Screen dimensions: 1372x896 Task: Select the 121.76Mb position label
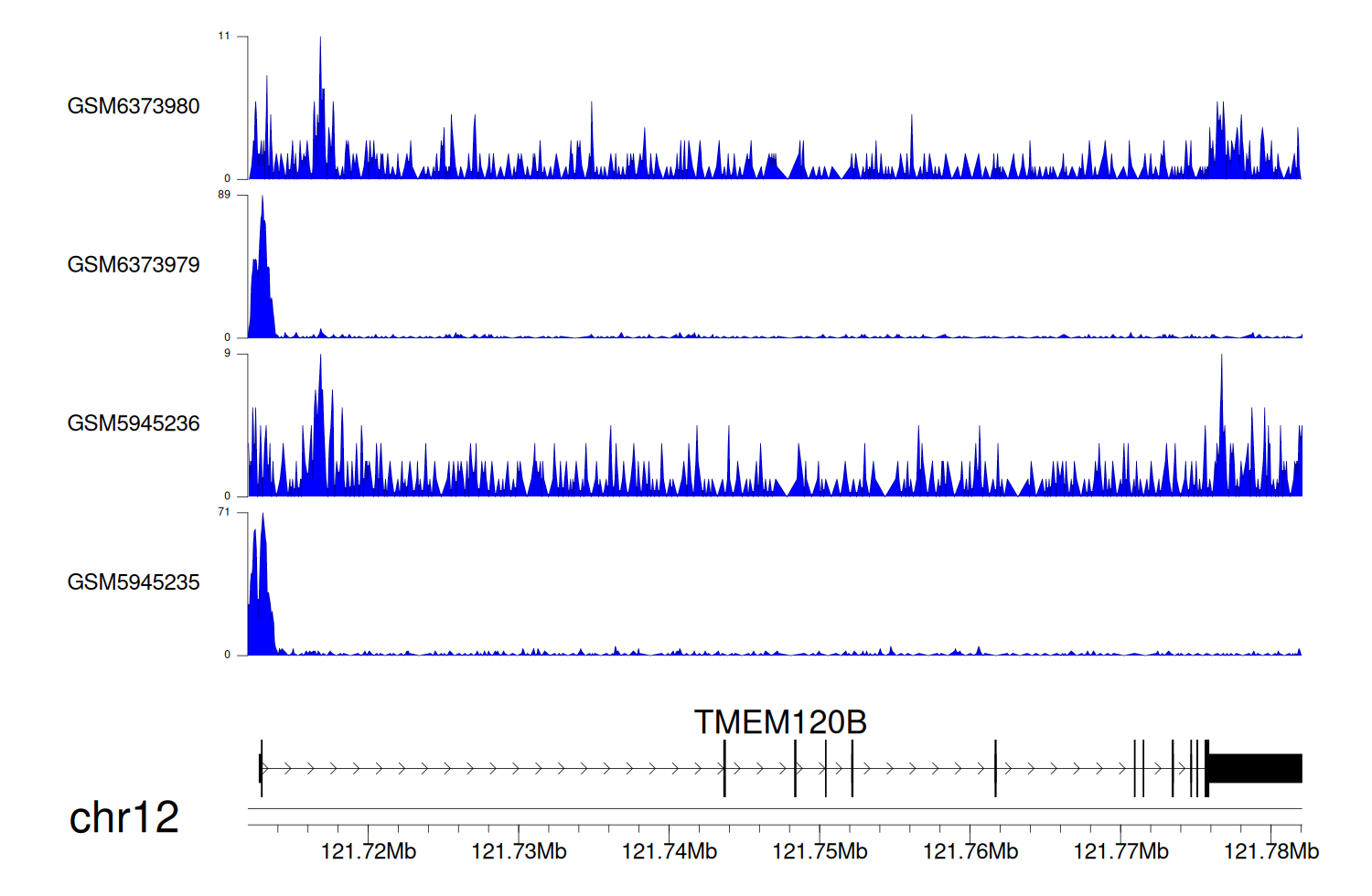point(970,851)
